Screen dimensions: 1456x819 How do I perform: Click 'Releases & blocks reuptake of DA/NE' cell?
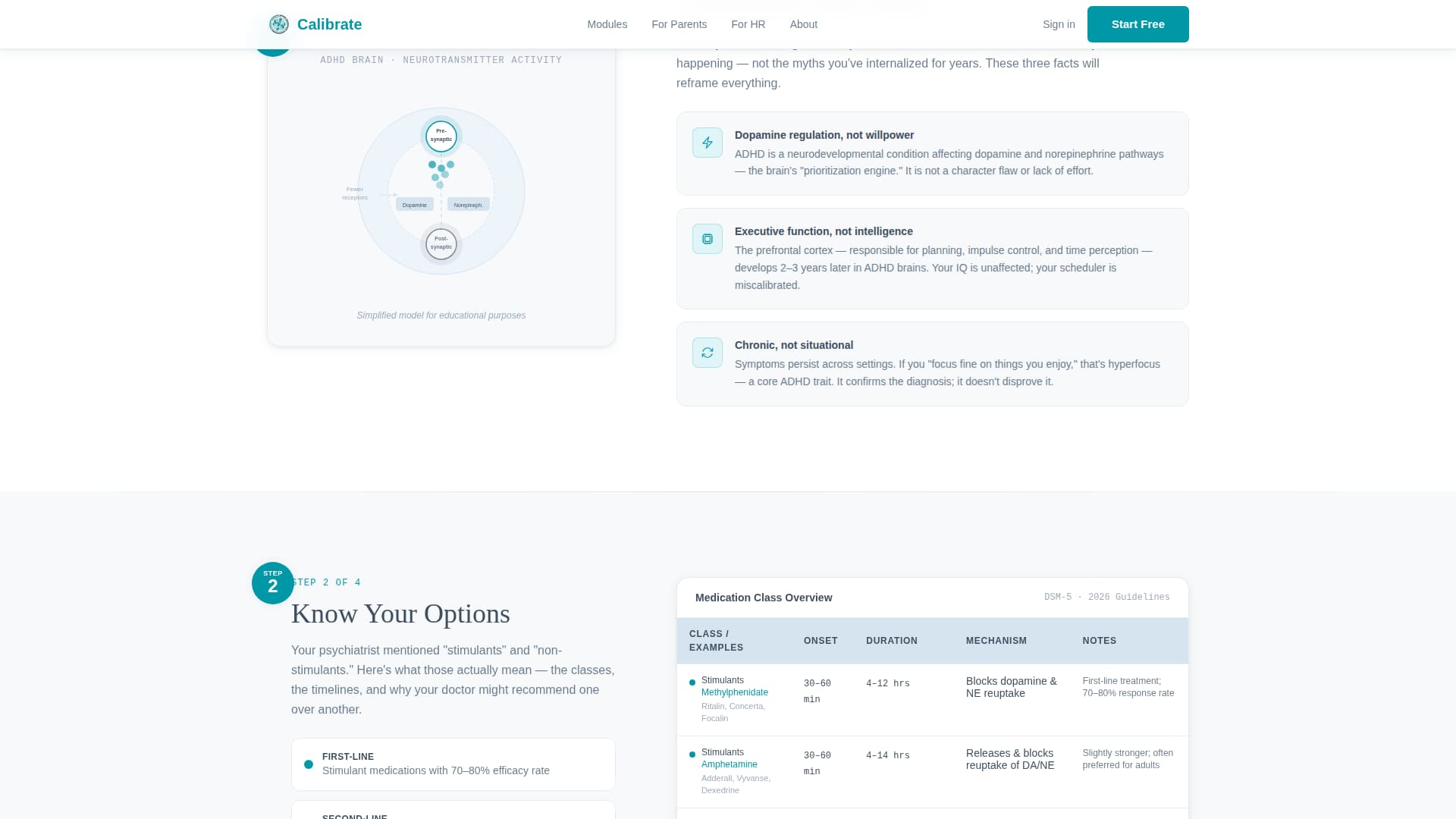coord(1010,759)
